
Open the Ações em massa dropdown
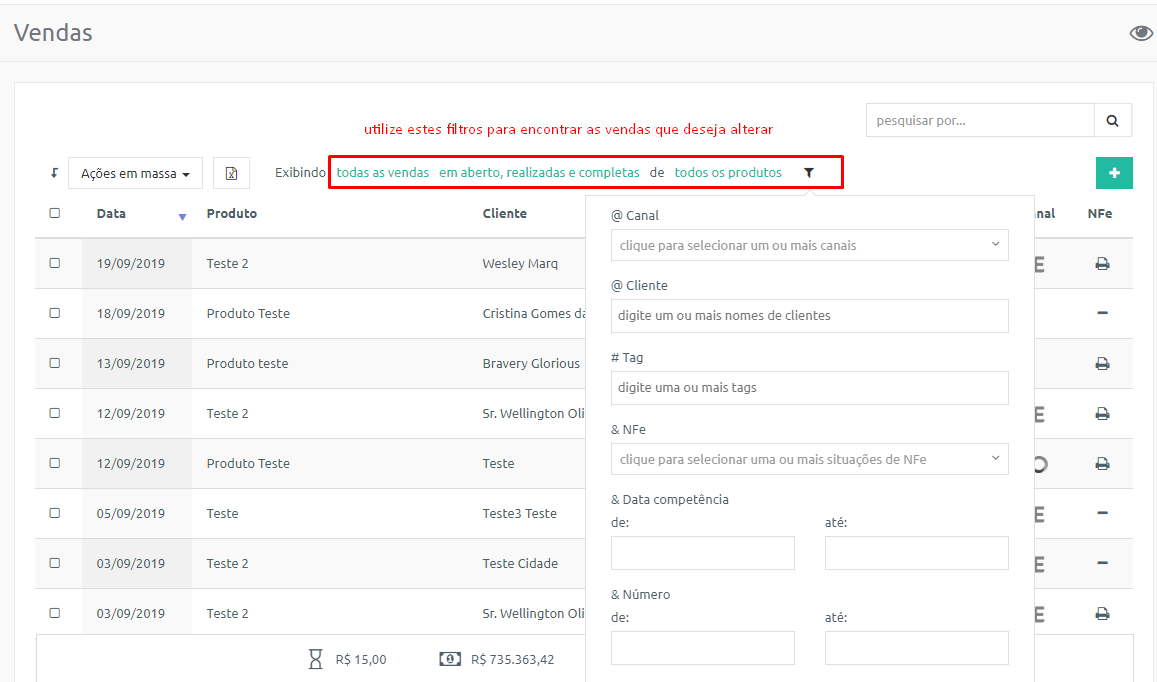(x=135, y=173)
